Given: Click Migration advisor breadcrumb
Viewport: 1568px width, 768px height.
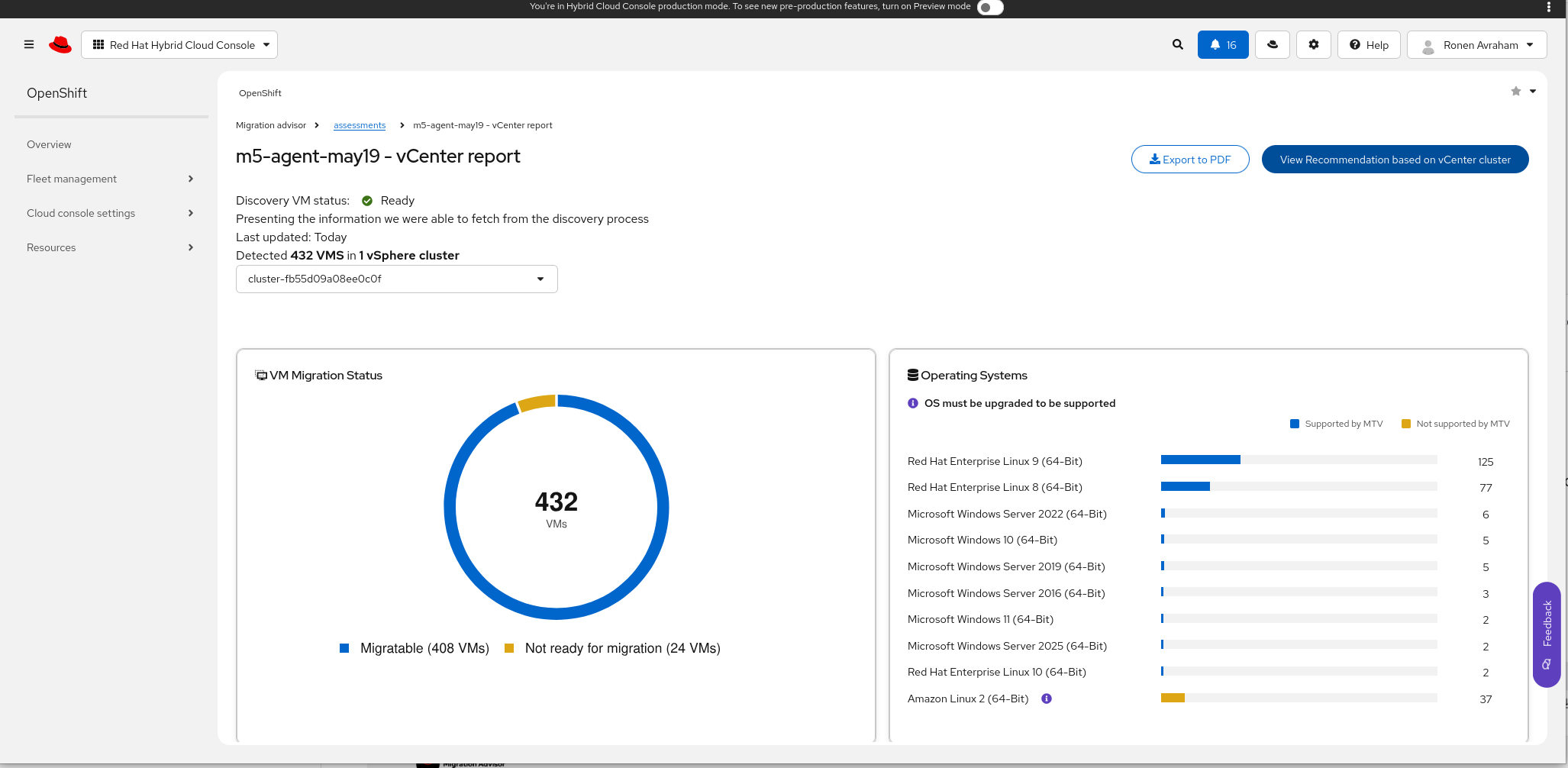Looking at the screenshot, I should pos(271,125).
